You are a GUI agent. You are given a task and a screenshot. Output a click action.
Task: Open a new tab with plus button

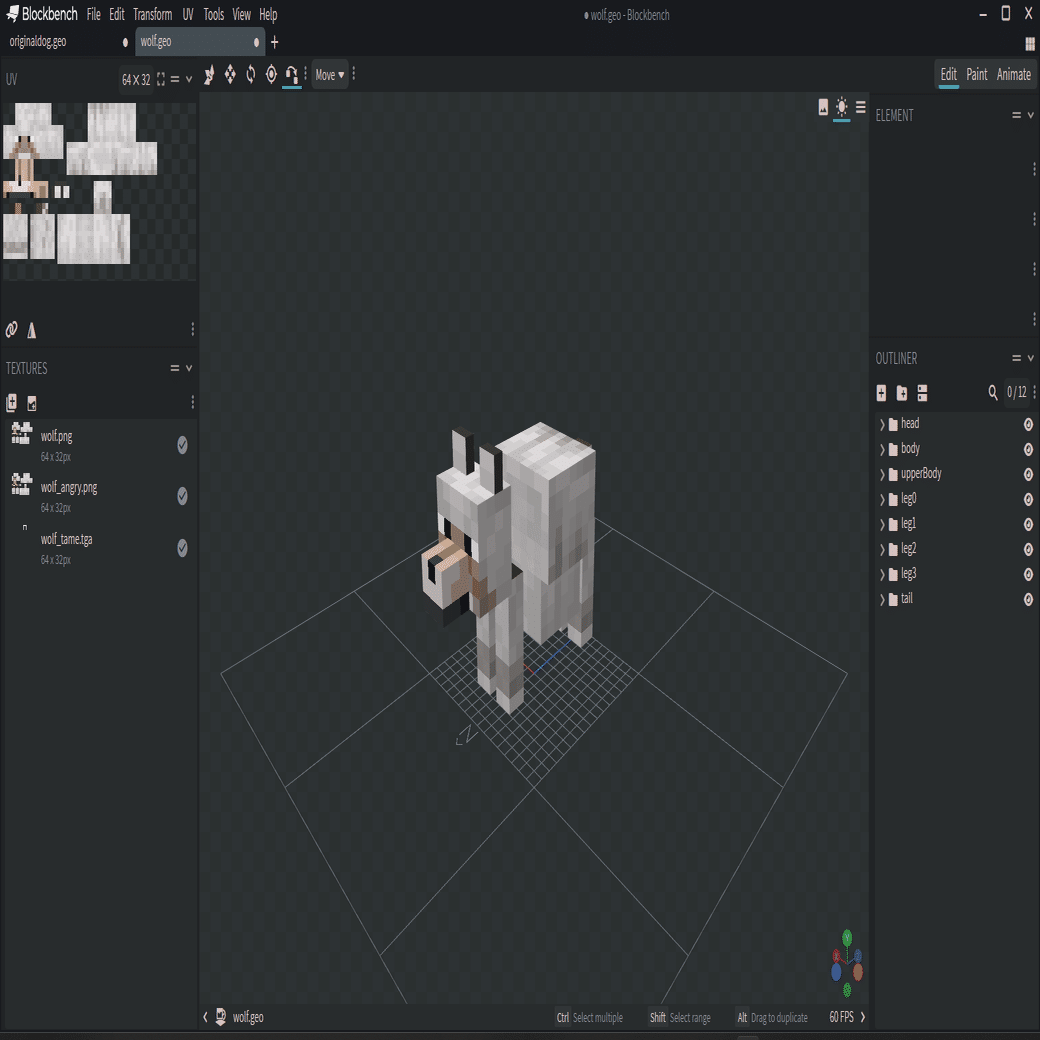click(x=275, y=42)
